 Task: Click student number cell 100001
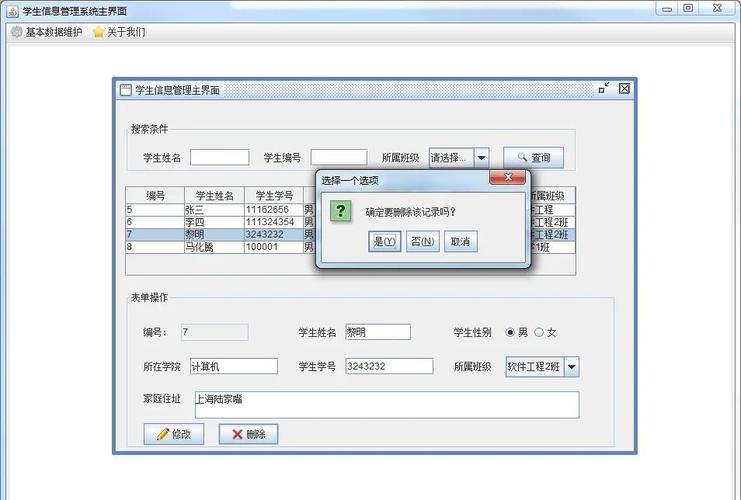click(274, 247)
